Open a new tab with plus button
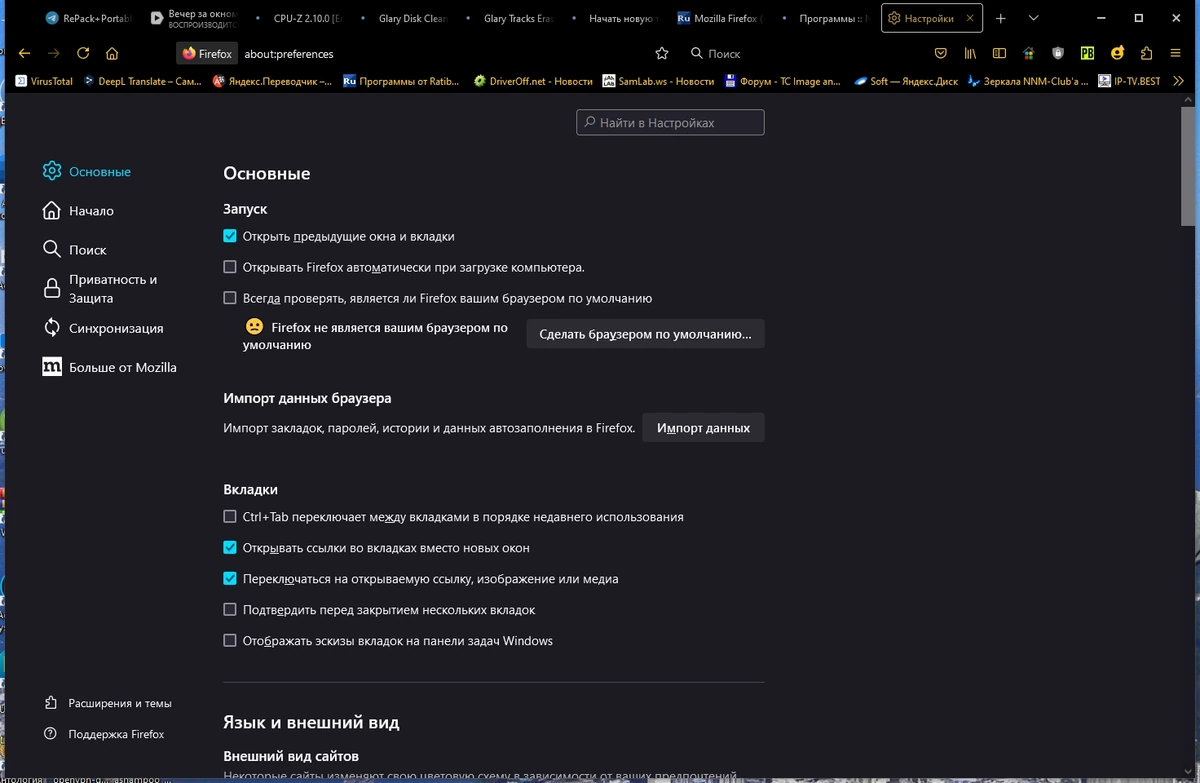The width and height of the screenshot is (1200, 783). 1001,18
